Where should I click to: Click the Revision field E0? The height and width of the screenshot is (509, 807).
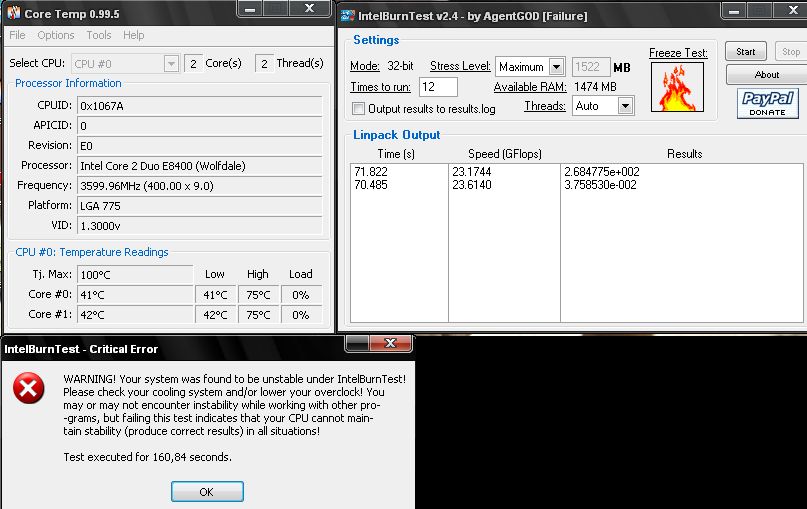coord(200,146)
